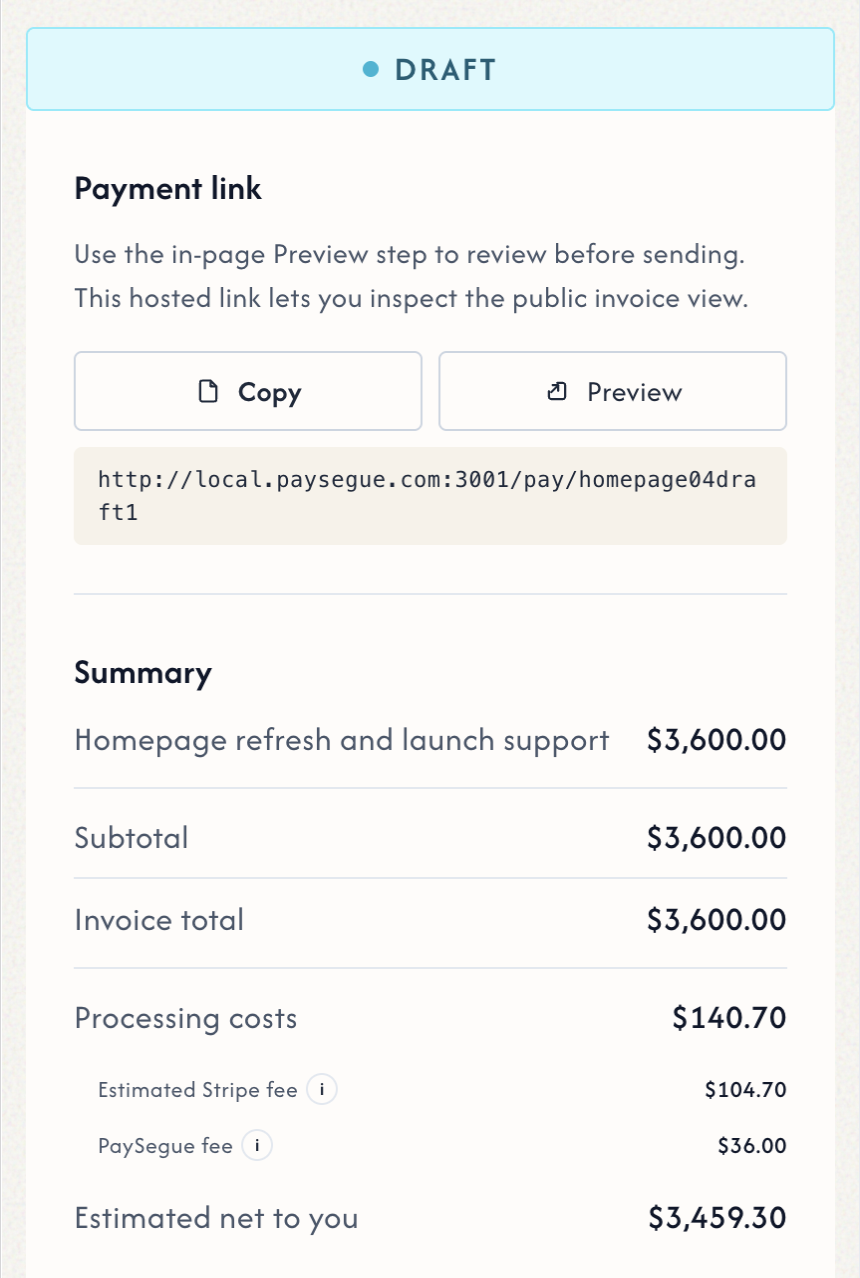Image resolution: width=860 pixels, height=1278 pixels.
Task: Click the document icon inside the Copy button
Action: tap(208, 392)
